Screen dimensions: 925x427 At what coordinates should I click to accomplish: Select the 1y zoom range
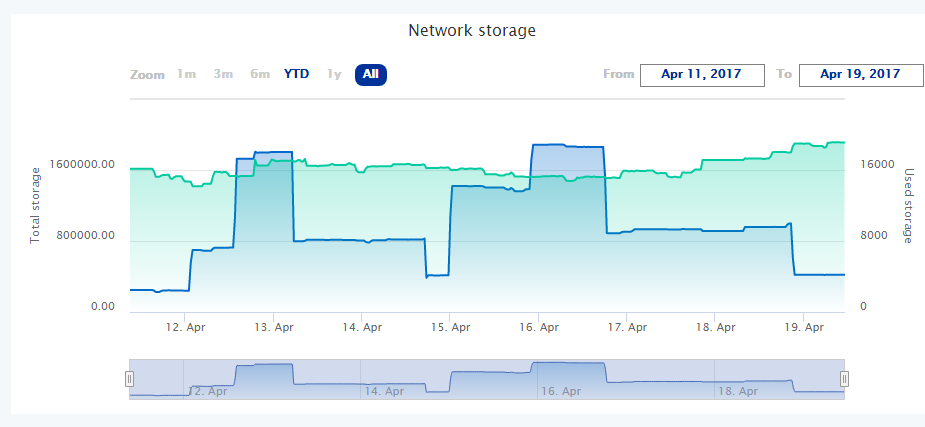click(x=335, y=74)
